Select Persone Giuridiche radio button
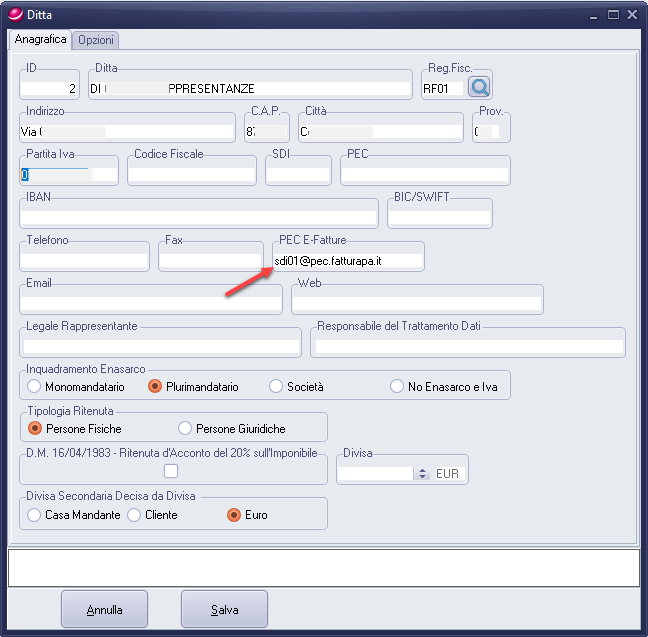Screen dimensions: 648x637 tap(185, 428)
